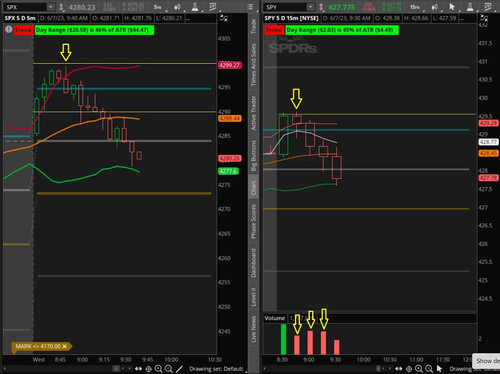The width and height of the screenshot is (500, 374).
Task: Open the studies flask icon on SPX chart
Action: click(195, 7)
